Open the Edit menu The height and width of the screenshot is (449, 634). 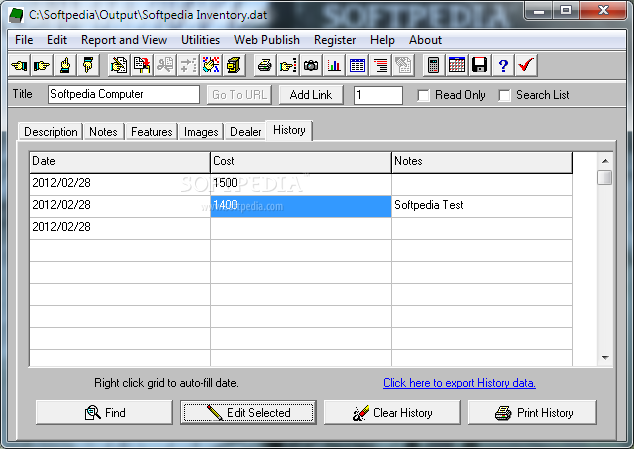[57, 40]
